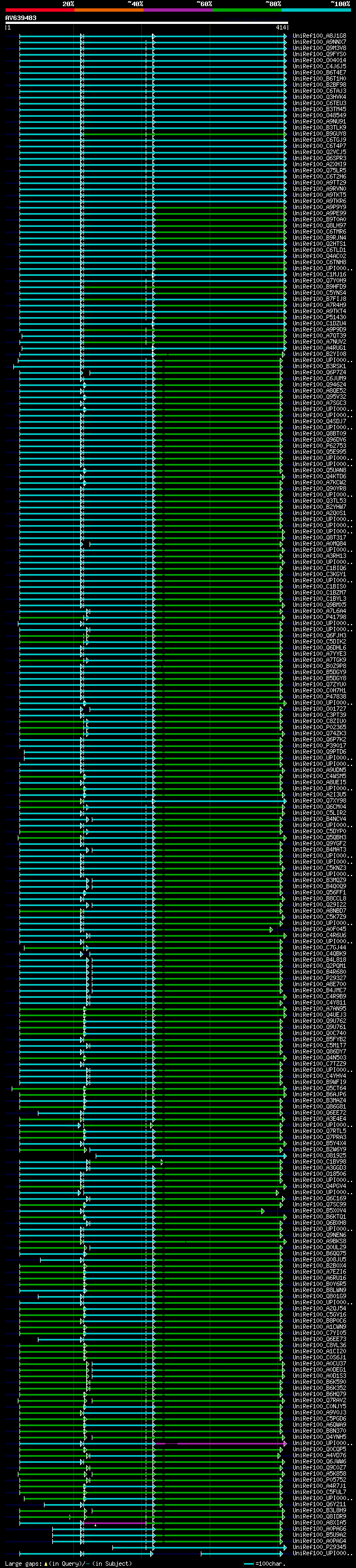Click UniRef100_Q9YGF2 label
The image size is (356, 1568).
pos(319,843)
